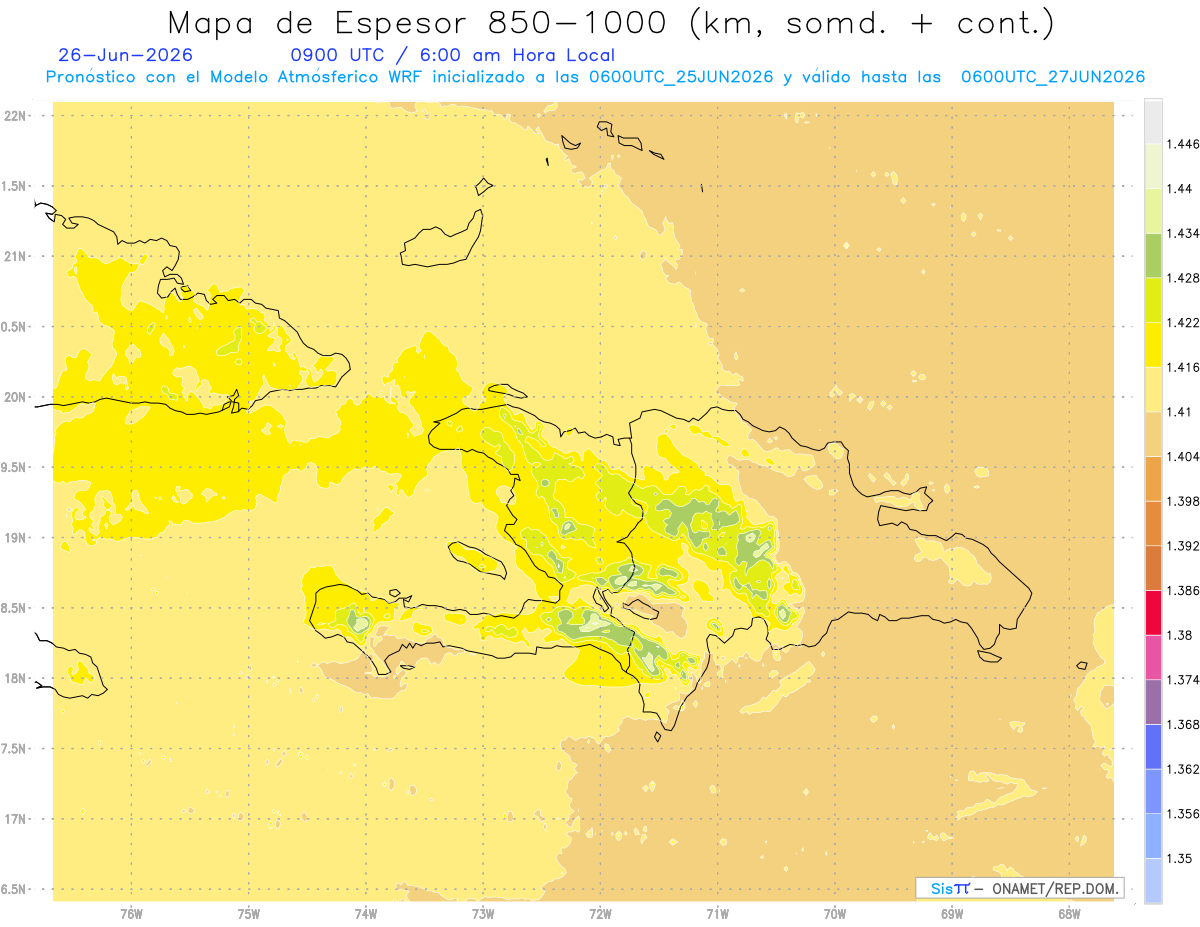Click the initialization time "0600UTC_25JUN2026"
The width and height of the screenshot is (1200, 927).
pos(681,77)
